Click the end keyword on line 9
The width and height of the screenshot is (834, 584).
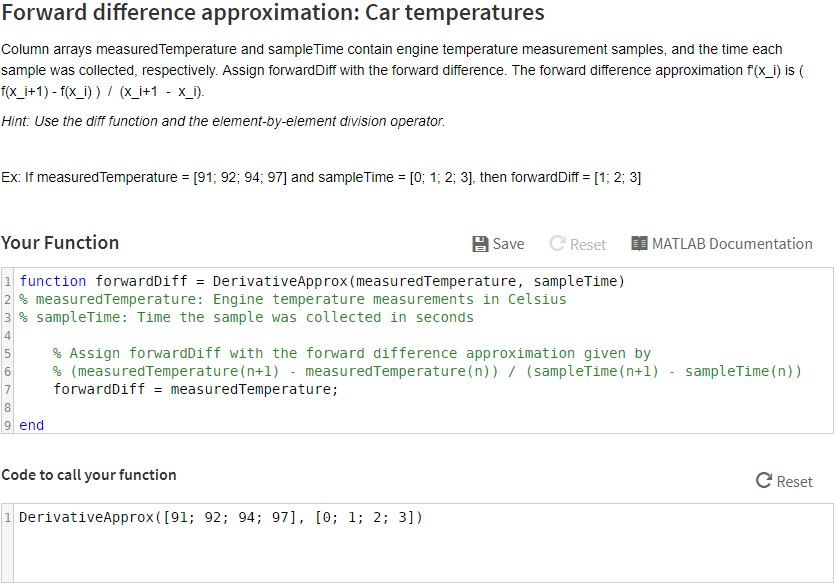(30, 425)
